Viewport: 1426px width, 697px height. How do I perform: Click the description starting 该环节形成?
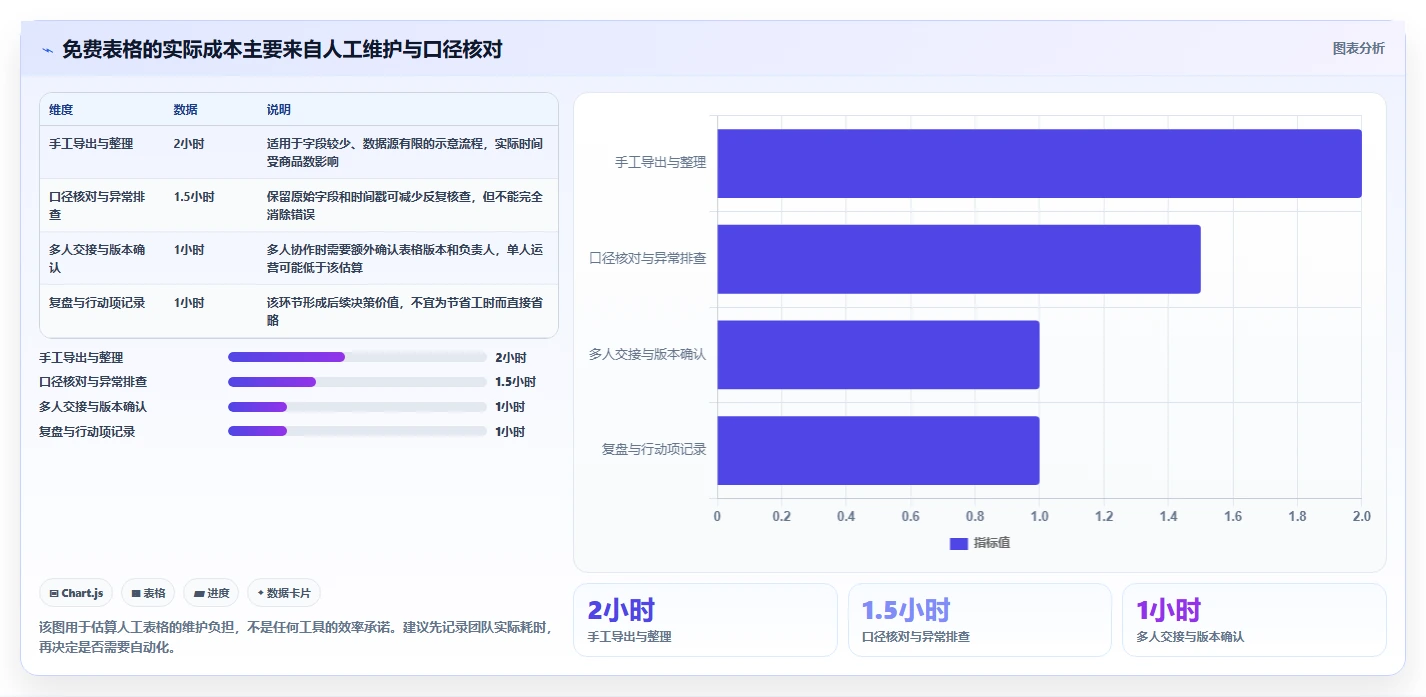click(x=405, y=312)
